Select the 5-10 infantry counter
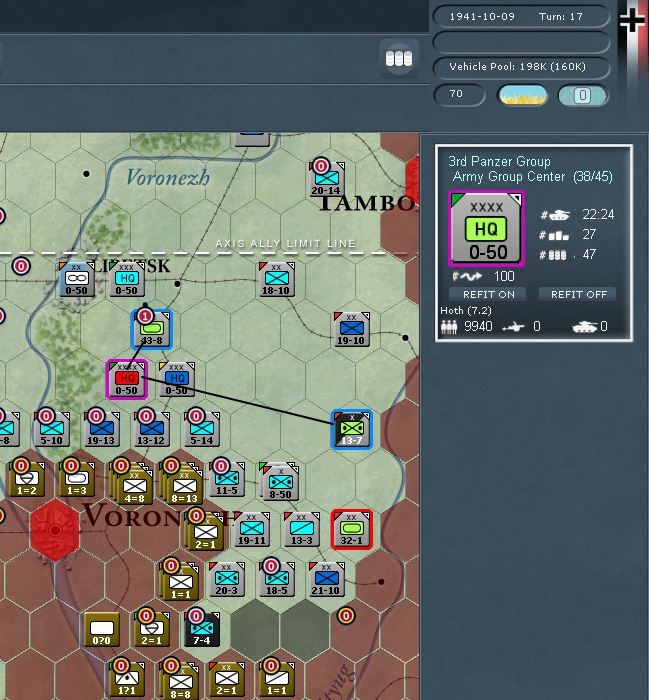 tap(52, 429)
